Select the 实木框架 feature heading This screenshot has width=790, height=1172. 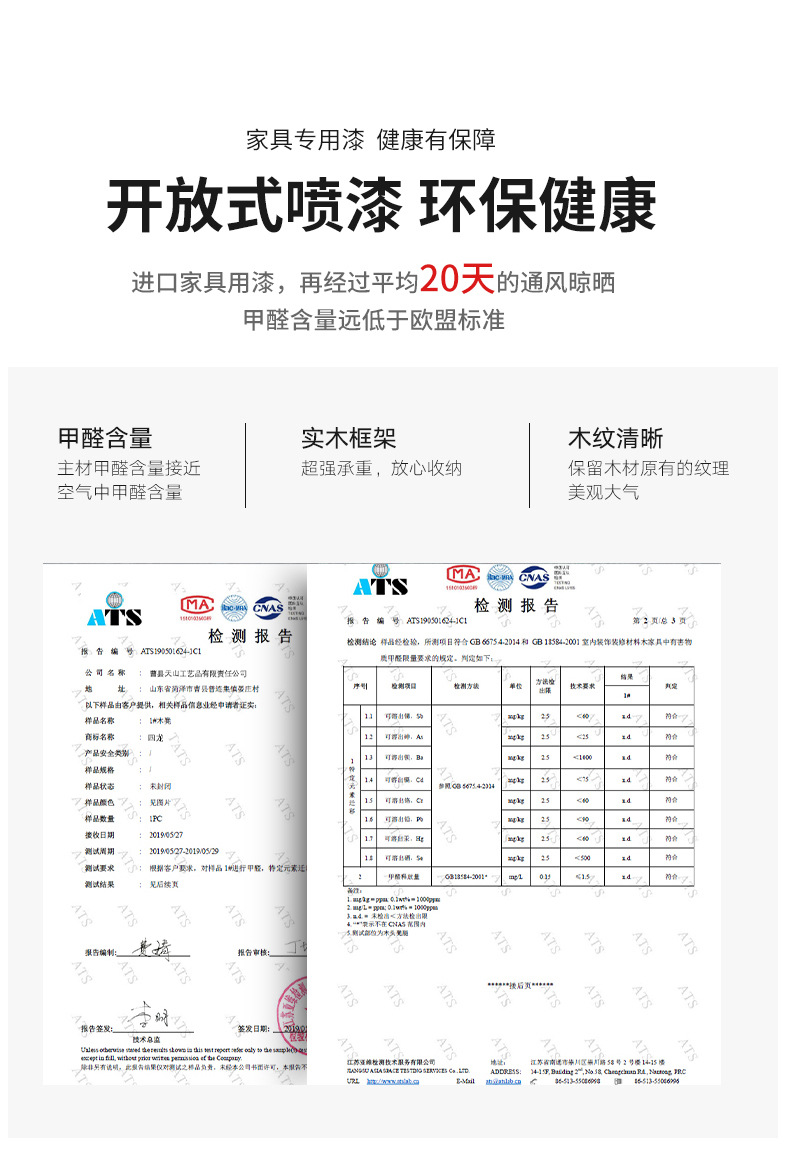click(348, 438)
